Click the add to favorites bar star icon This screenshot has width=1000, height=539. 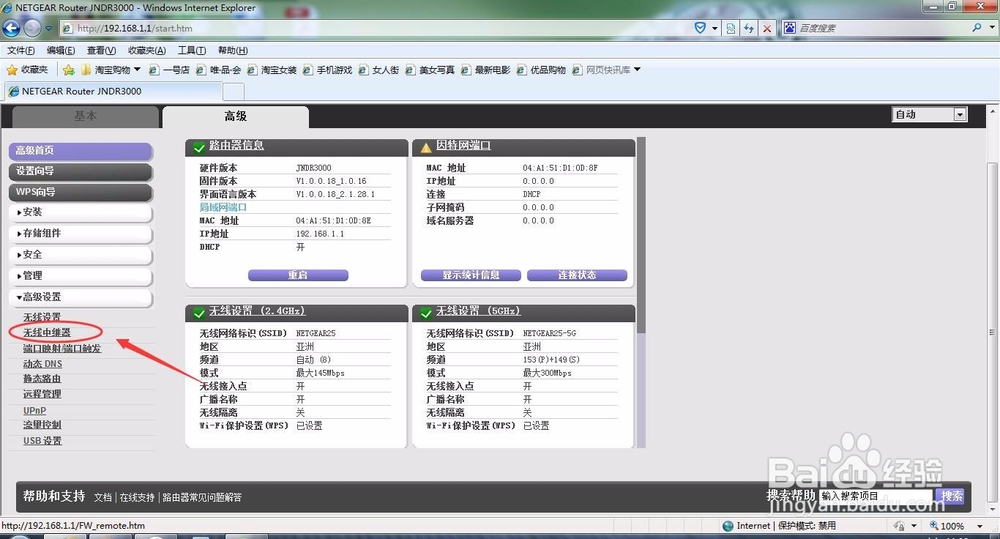coord(68,70)
